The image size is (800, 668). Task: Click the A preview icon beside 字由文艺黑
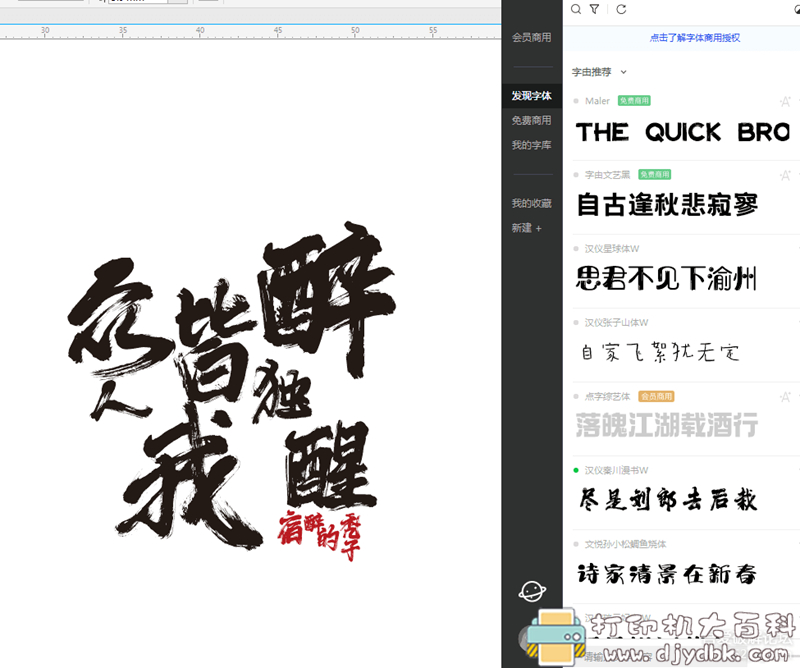click(x=785, y=176)
